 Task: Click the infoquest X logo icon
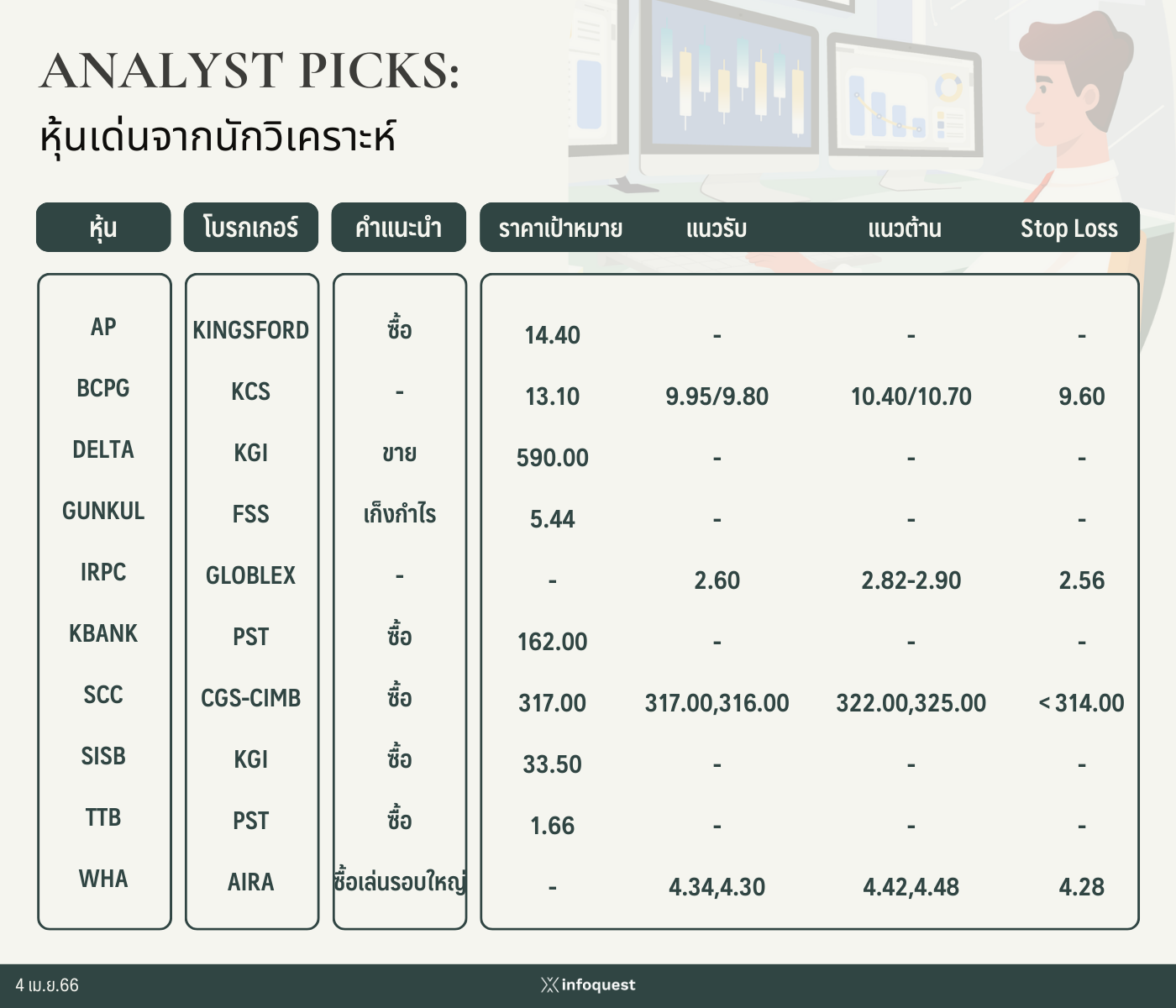[549, 984]
